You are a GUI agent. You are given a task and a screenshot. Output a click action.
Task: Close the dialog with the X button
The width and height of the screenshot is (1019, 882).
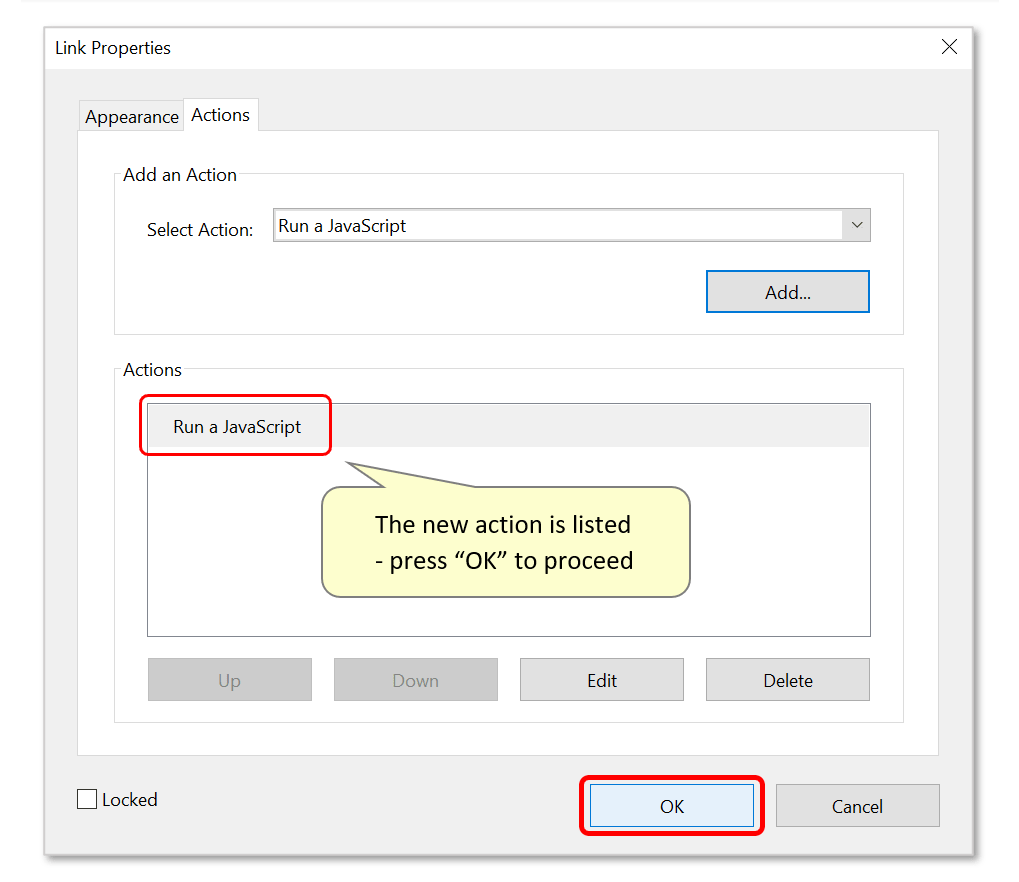coord(949,46)
